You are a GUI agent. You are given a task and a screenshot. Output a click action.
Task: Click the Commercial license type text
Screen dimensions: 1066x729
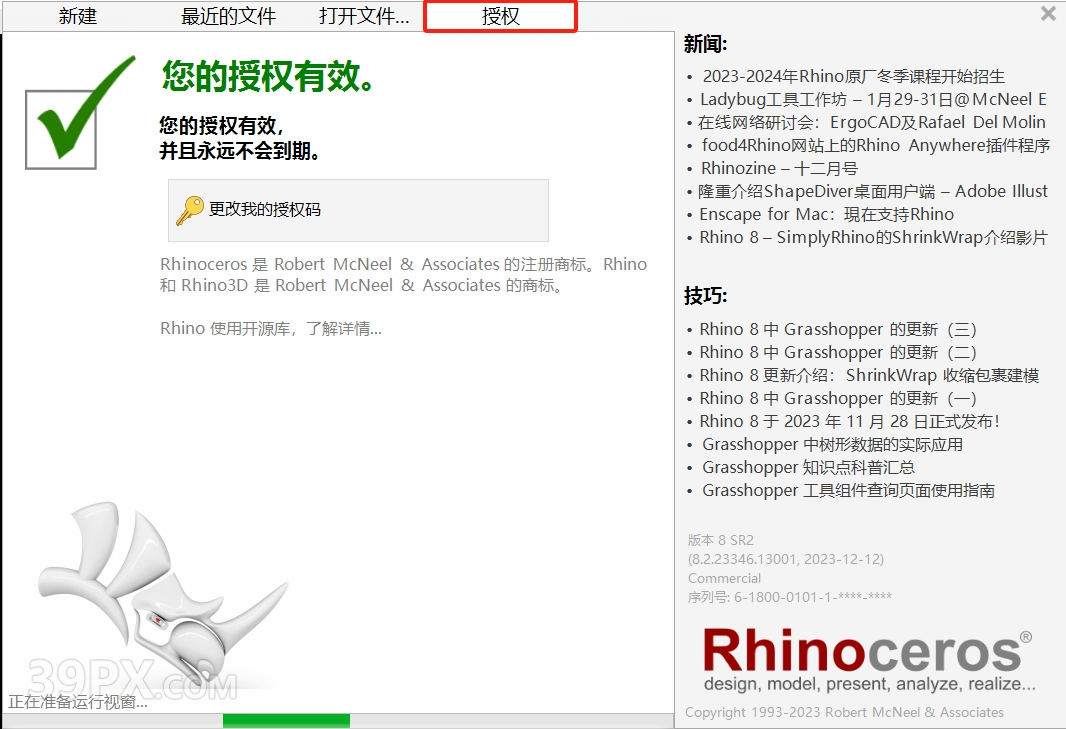pyautogui.click(x=725, y=579)
